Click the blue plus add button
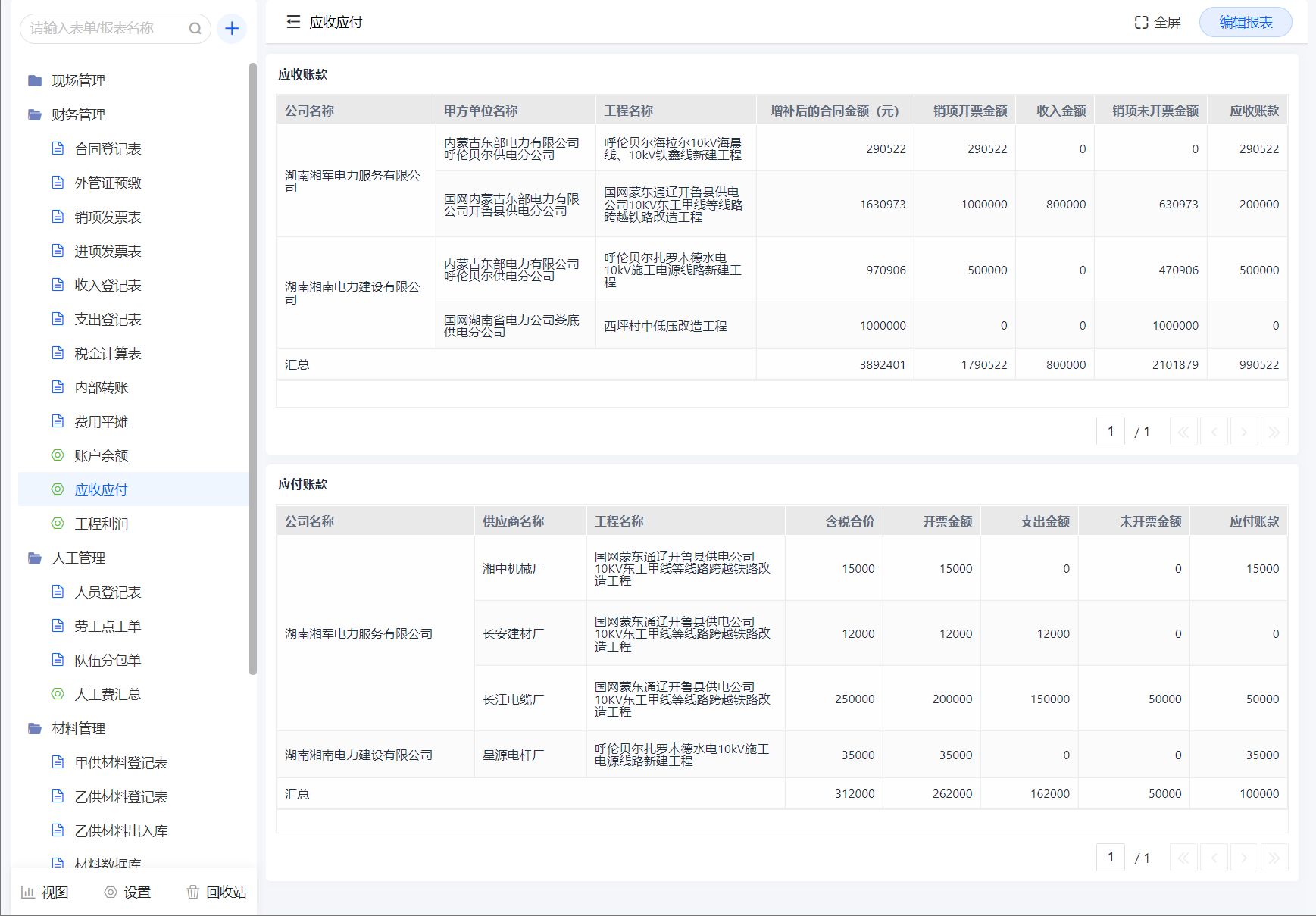The height and width of the screenshot is (916, 1316). (232, 29)
